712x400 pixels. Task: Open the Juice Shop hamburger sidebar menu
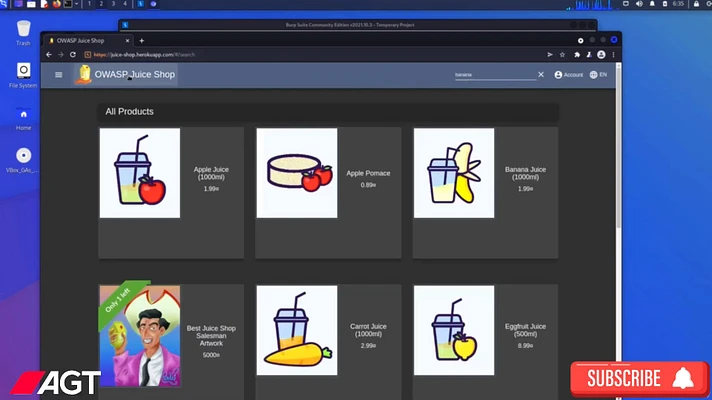(x=59, y=75)
